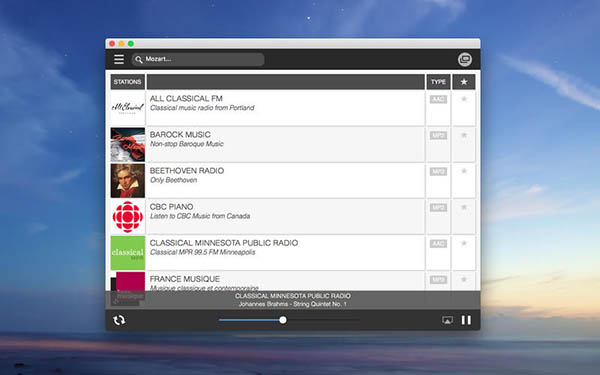This screenshot has width=600, height=375.
Task: Click MP3 badge for CBC Piano
Action: (438, 208)
